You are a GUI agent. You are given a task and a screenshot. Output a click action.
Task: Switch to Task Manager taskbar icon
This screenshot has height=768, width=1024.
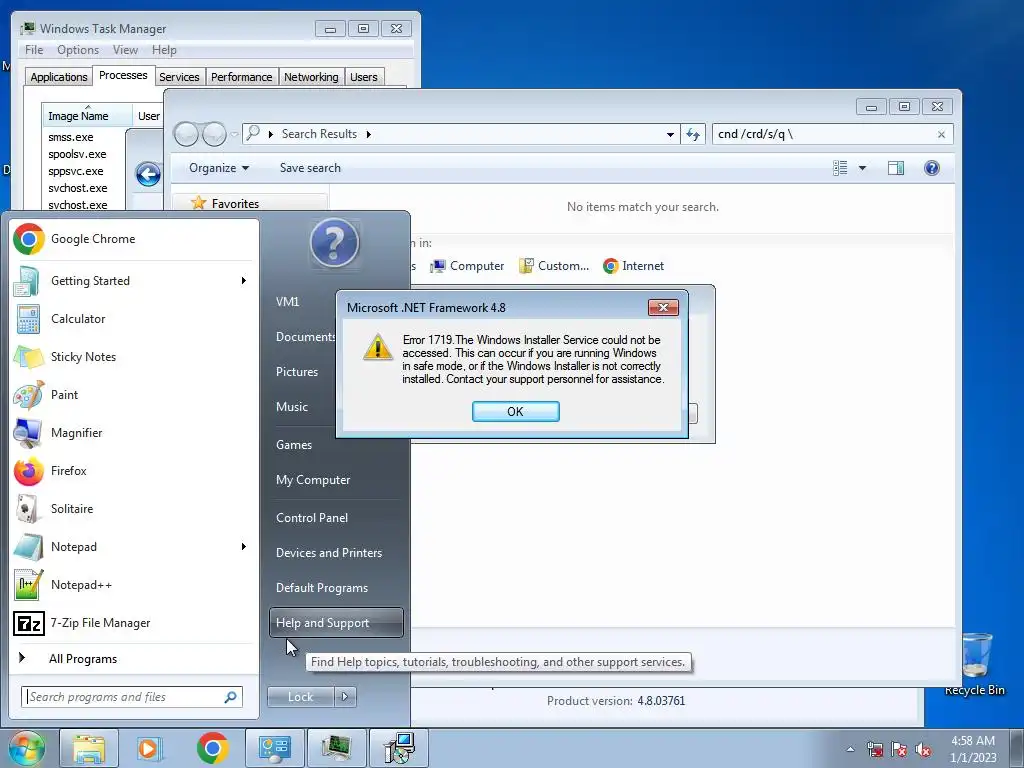[336, 748]
